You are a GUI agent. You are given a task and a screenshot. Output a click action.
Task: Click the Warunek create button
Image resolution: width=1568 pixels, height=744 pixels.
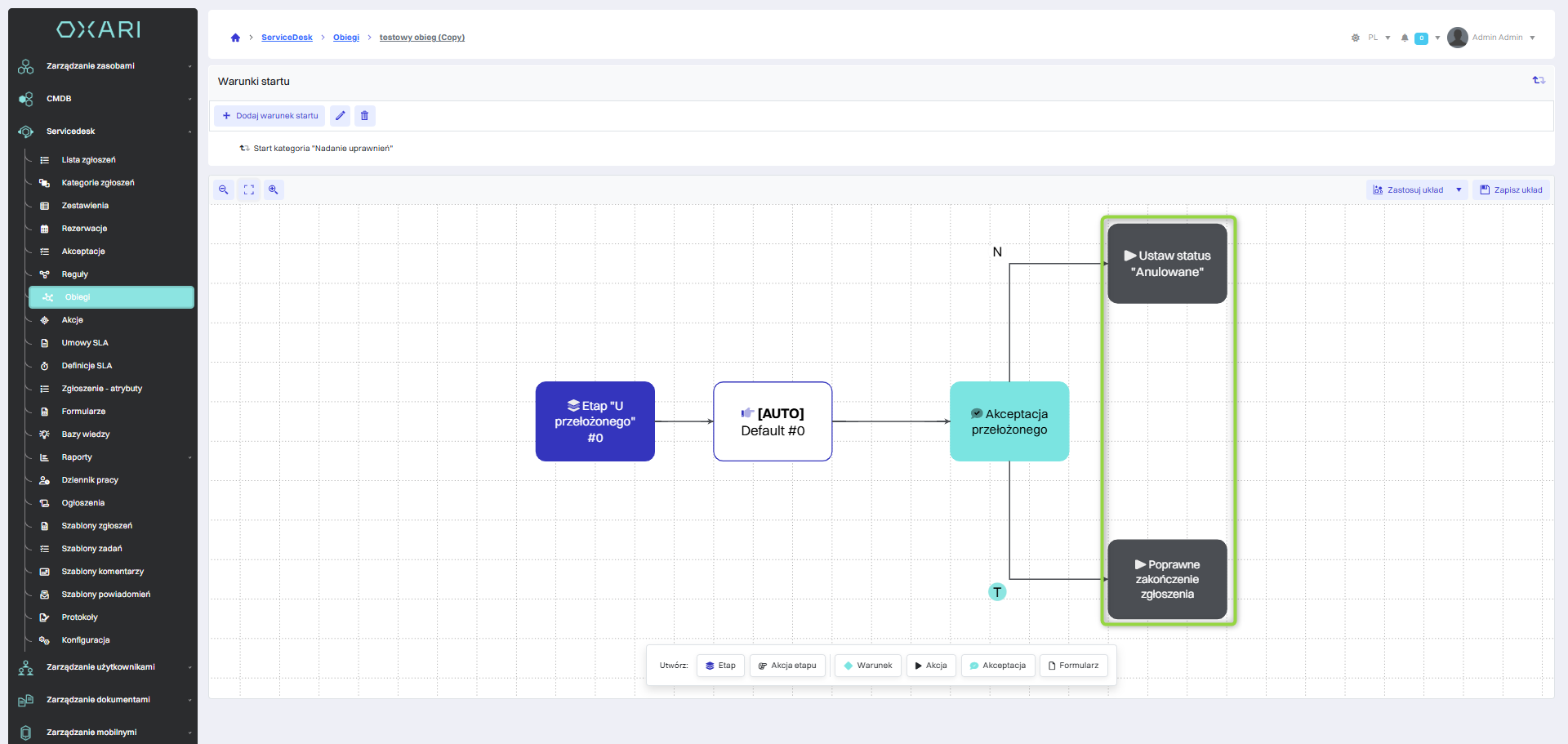coord(867,666)
